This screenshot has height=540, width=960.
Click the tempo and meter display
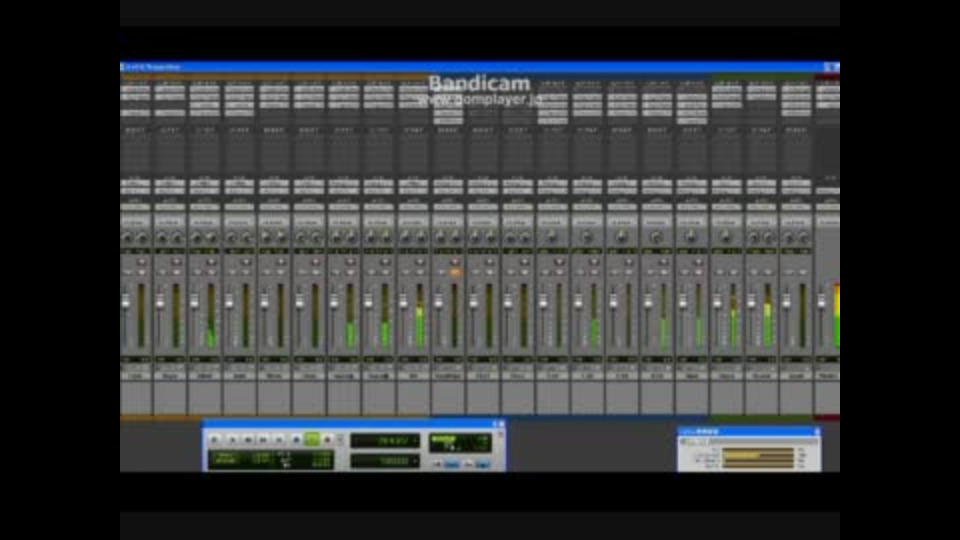click(460, 442)
